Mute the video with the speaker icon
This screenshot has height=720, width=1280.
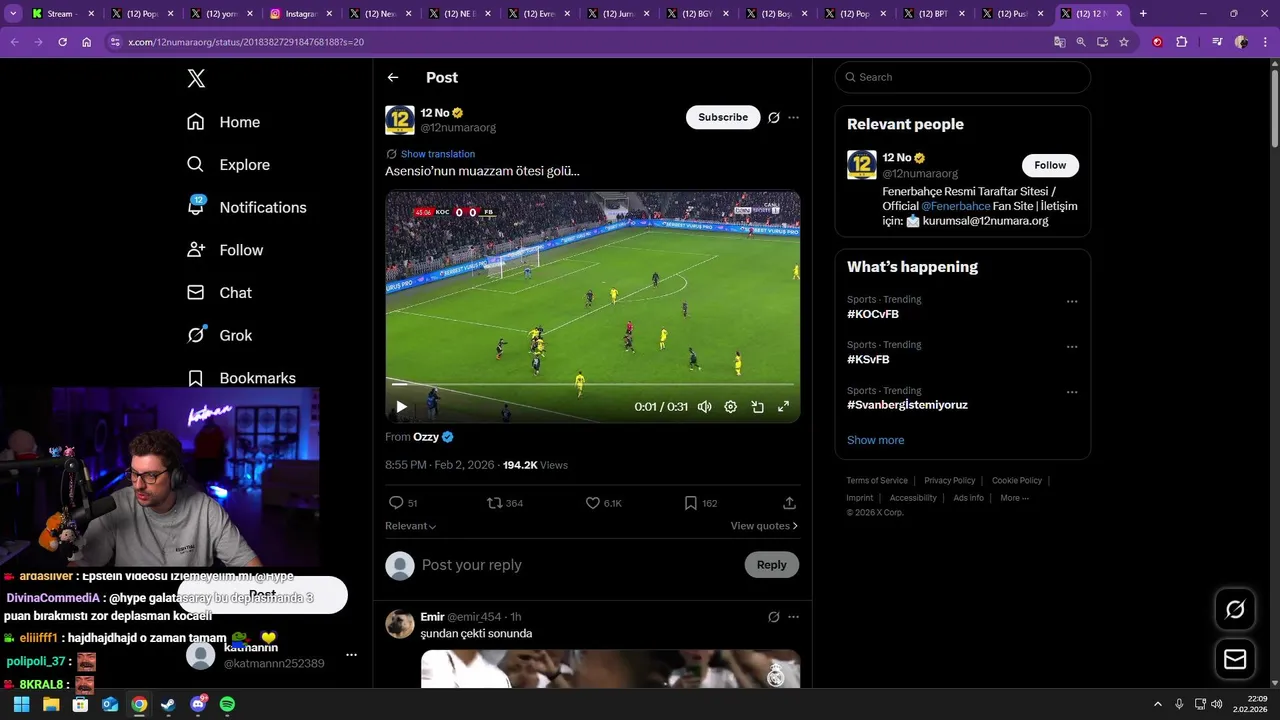click(704, 407)
